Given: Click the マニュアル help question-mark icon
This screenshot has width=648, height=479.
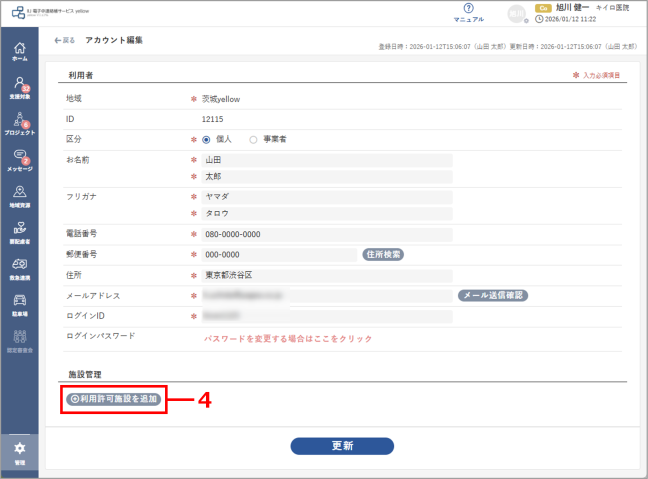Looking at the screenshot, I should [x=468, y=8].
